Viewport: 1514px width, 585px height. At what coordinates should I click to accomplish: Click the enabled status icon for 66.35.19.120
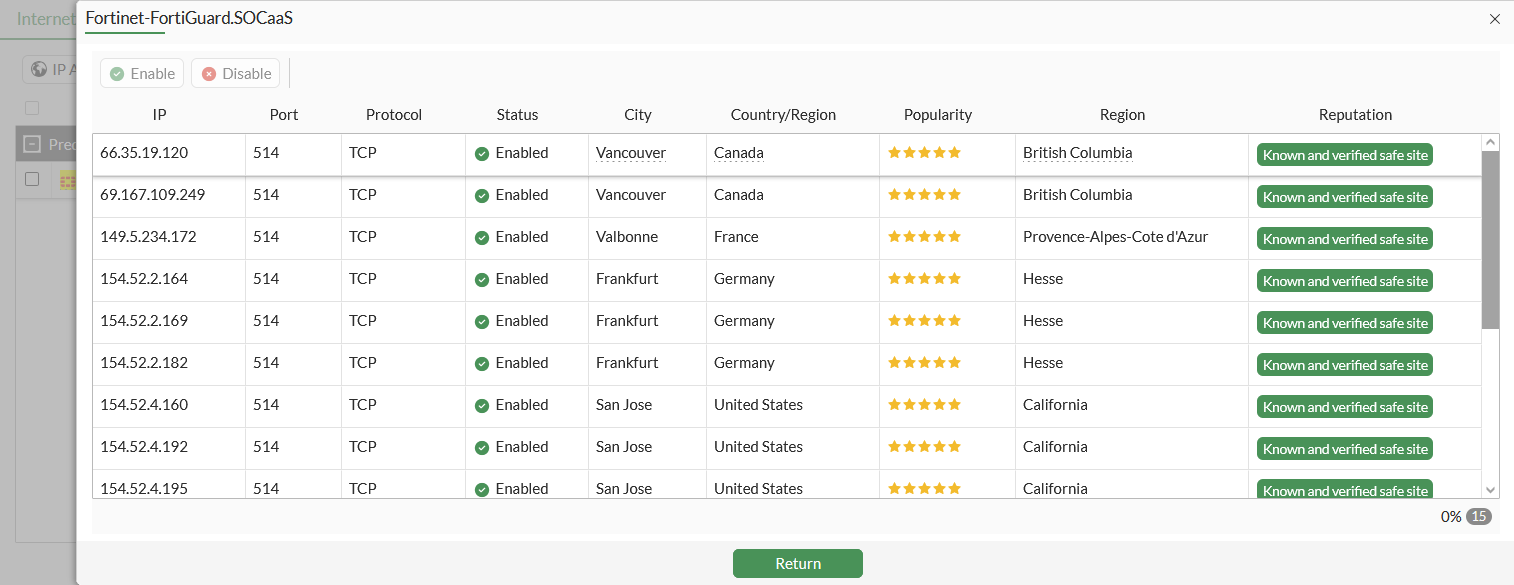482,153
